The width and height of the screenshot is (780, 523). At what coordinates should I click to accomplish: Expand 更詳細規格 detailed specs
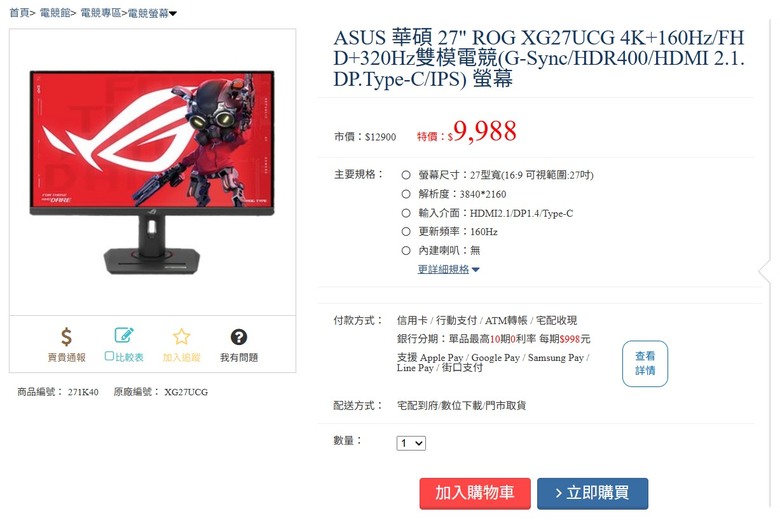click(448, 269)
